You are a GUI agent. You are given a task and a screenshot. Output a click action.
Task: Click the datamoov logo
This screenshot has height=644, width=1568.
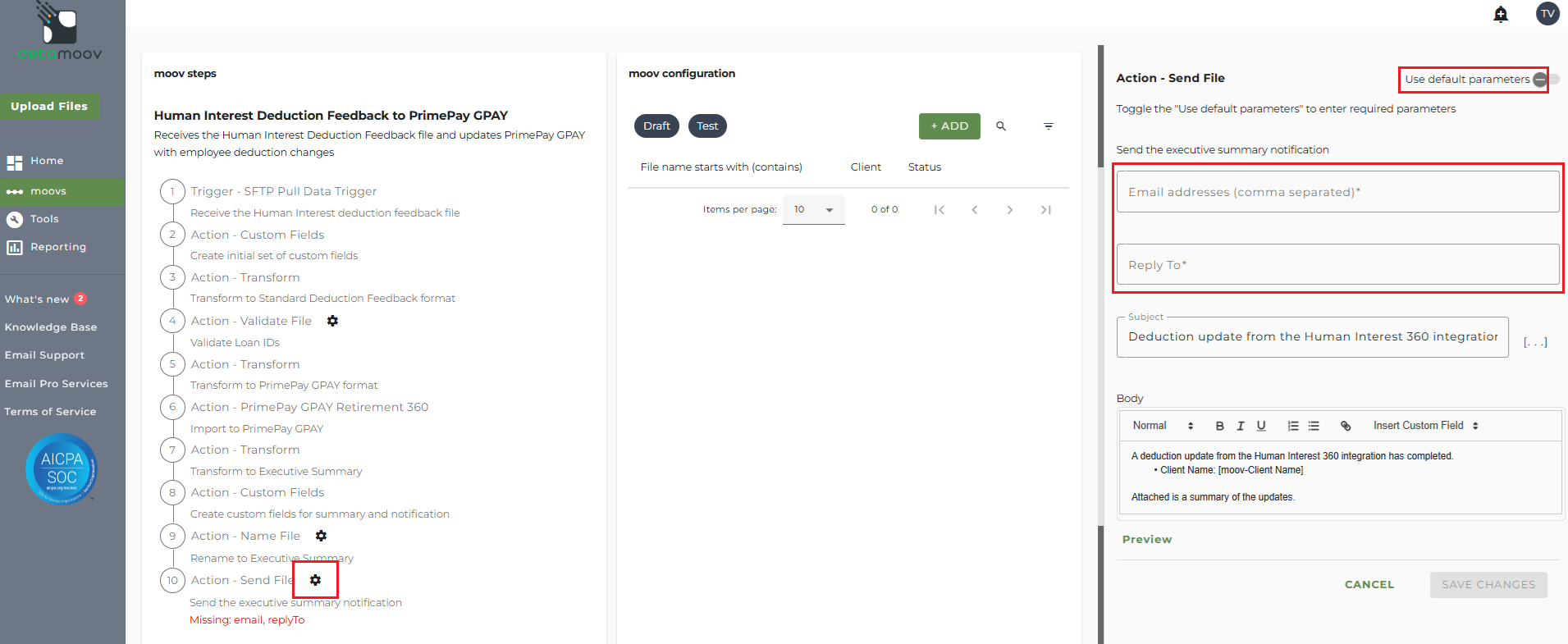pos(60,31)
